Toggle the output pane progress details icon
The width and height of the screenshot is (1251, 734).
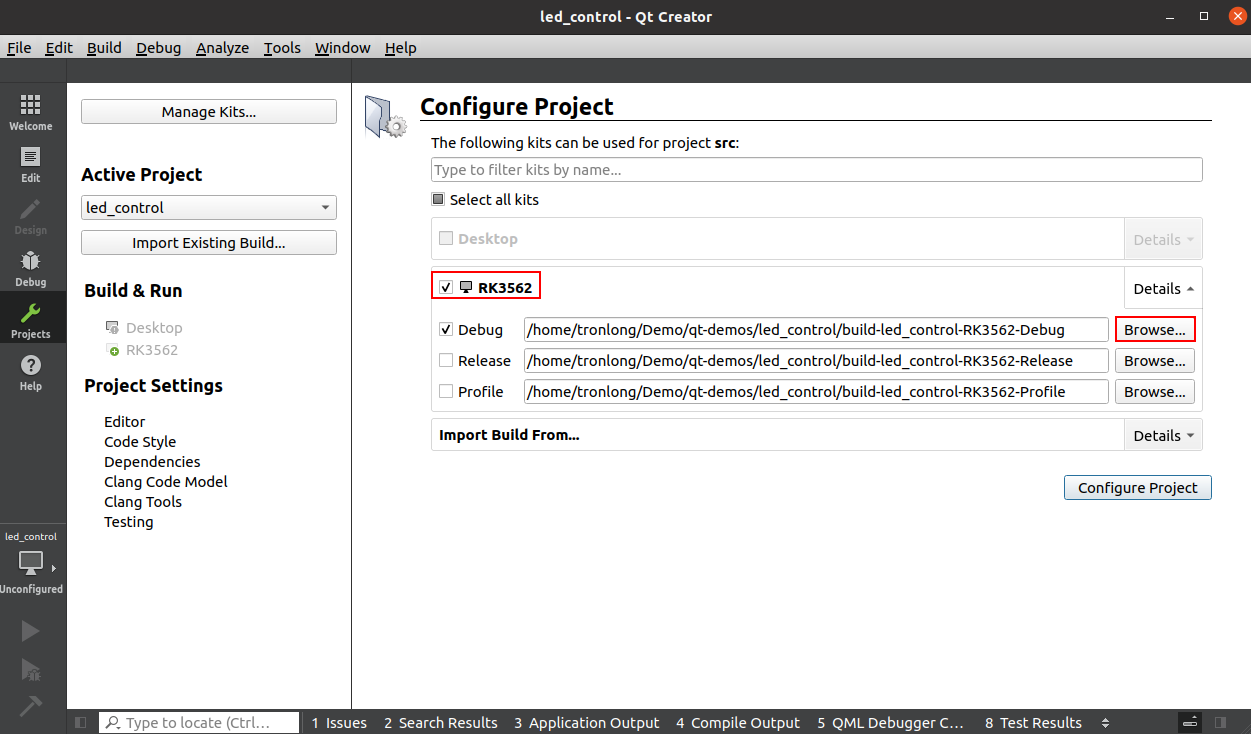pos(1190,722)
